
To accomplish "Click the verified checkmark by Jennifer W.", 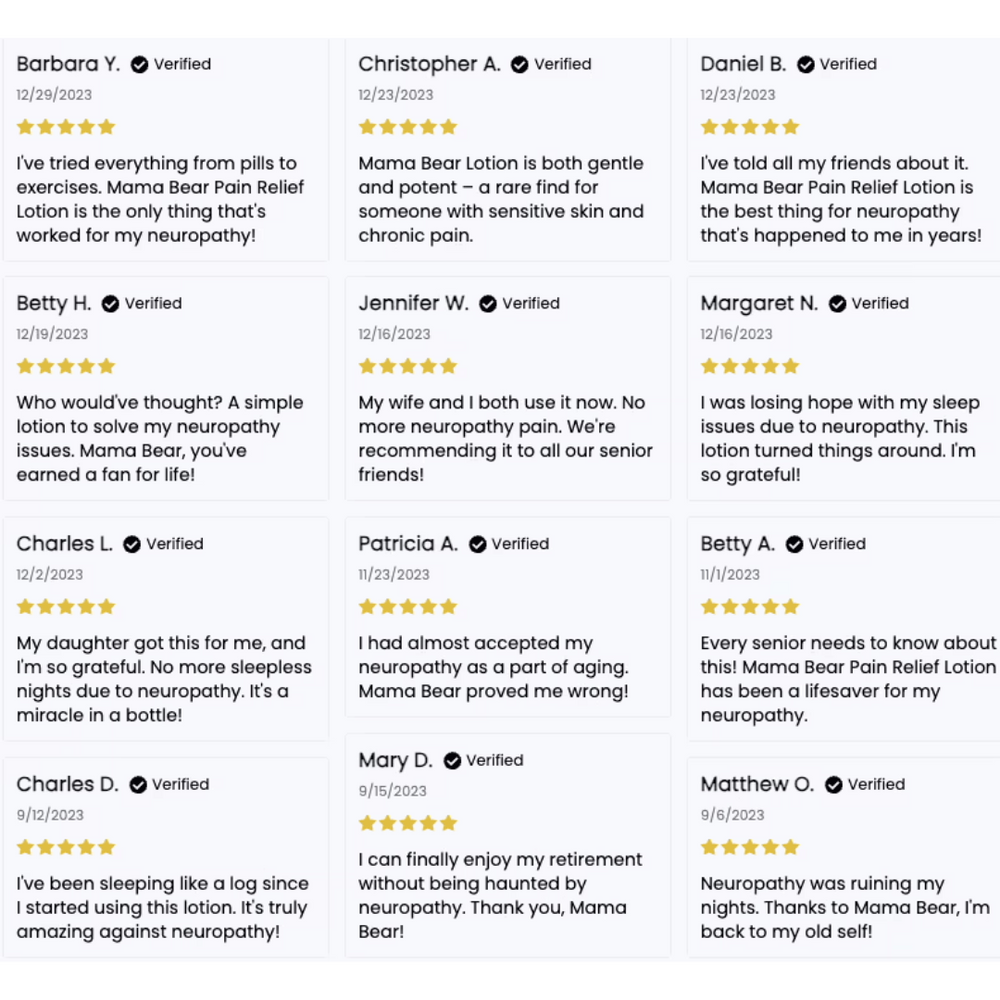I will click(488, 304).
